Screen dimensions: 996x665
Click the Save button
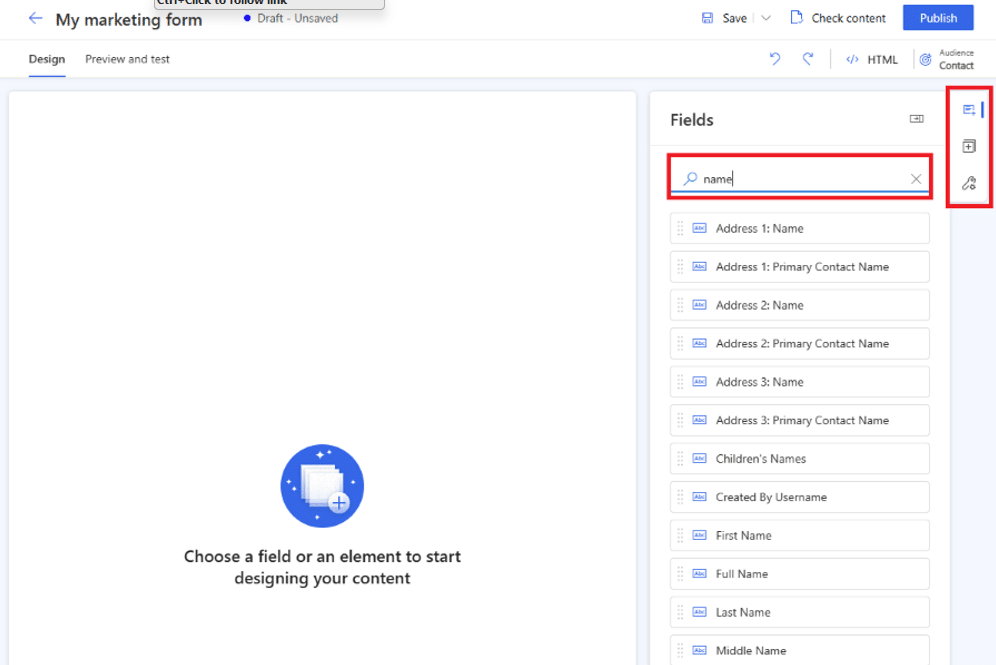(724, 18)
